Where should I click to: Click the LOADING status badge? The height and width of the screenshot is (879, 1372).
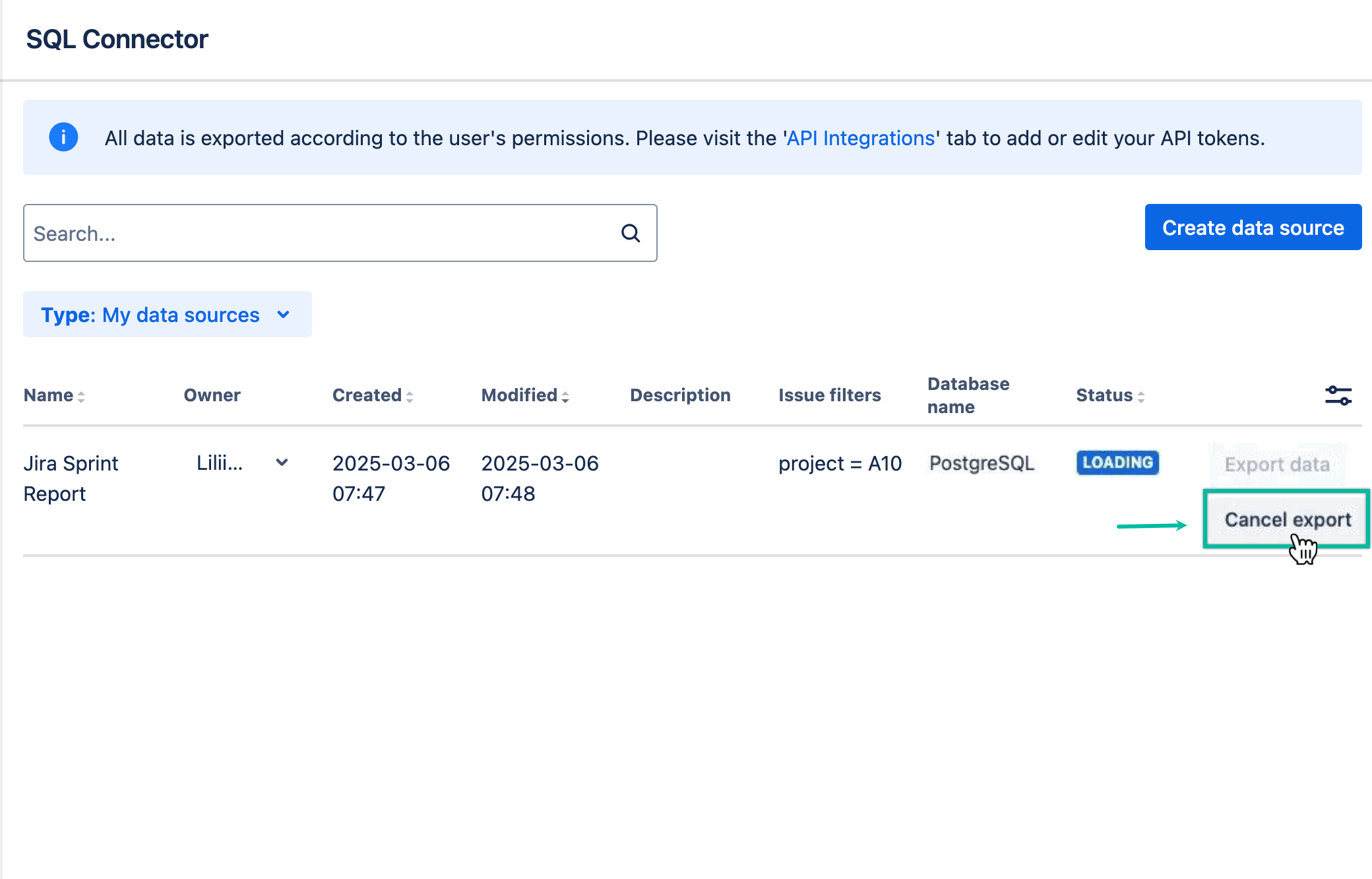[x=1117, y=463]
